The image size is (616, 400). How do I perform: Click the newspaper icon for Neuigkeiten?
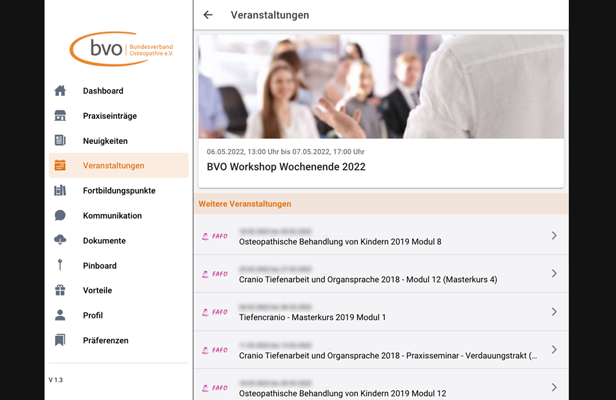[x=60, y=140]
